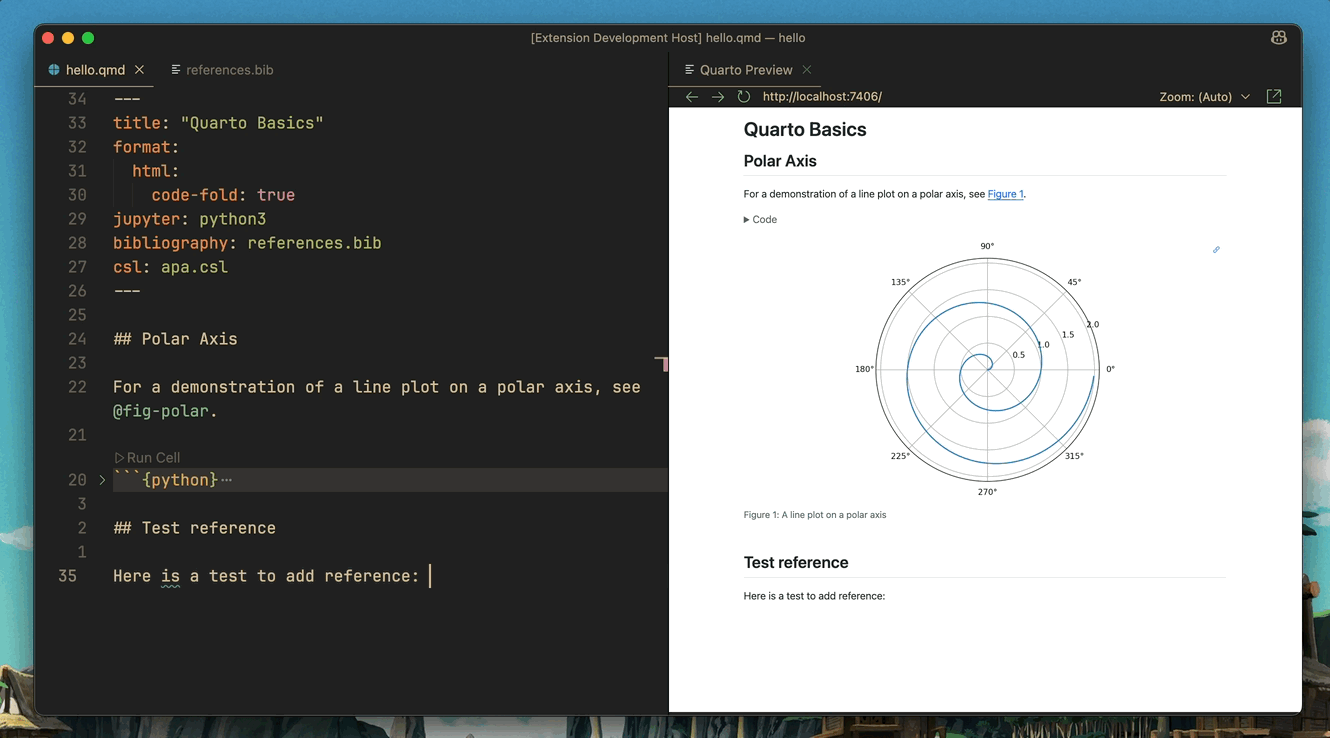Follow the Figure 1 link
1330x738 pixels.
coord(1005,194)
